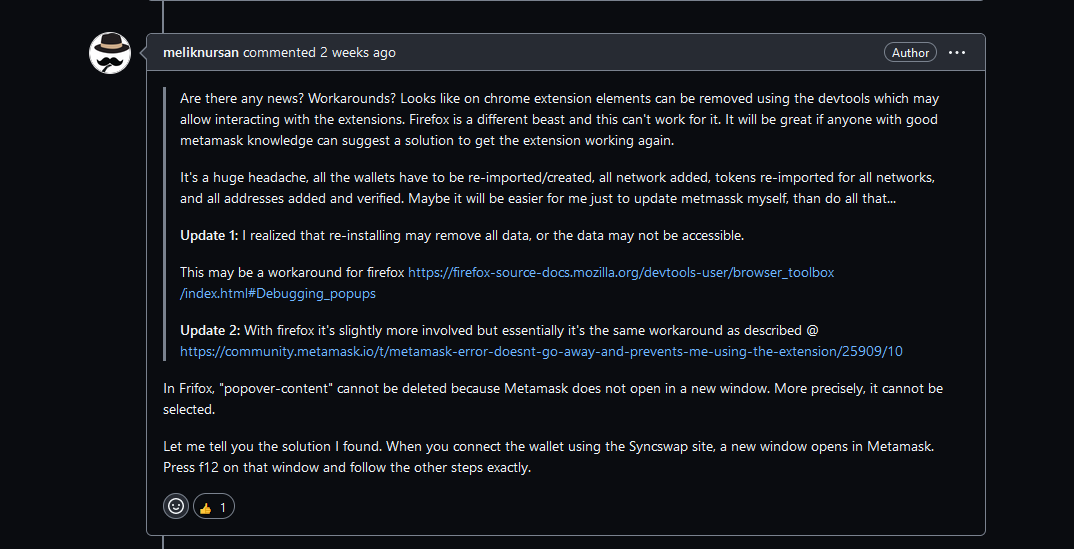Open the "2 weeks ago" timestamp permalink
1074x549 pixels.
[x=358, y=53]
